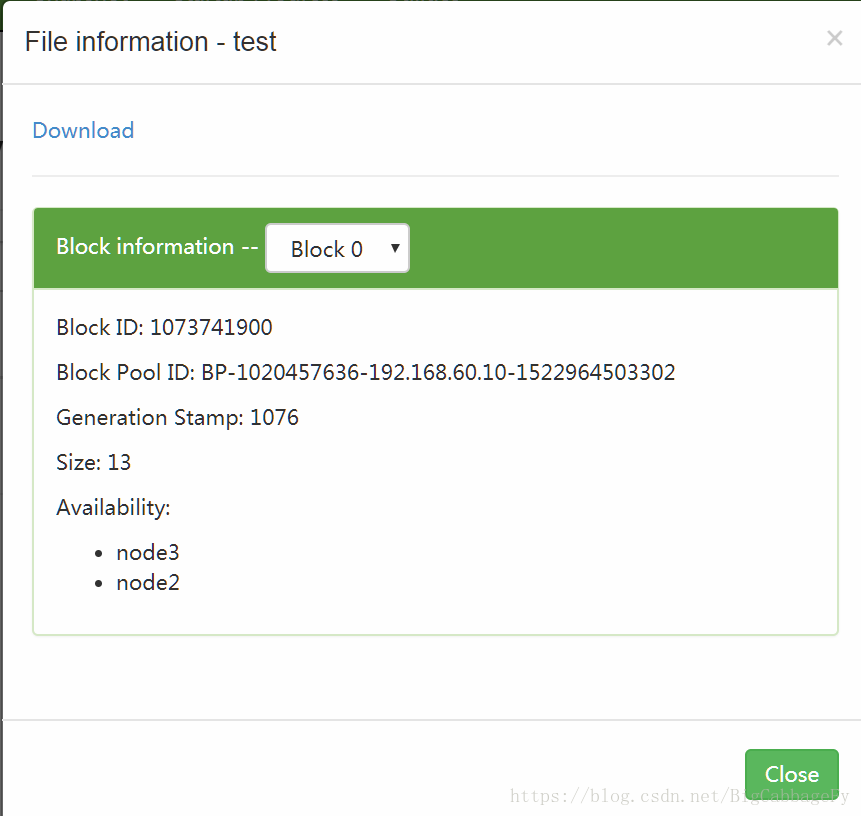Dismiss dialog with the X icon
This screenshot has height=816, width=861.
835,38
